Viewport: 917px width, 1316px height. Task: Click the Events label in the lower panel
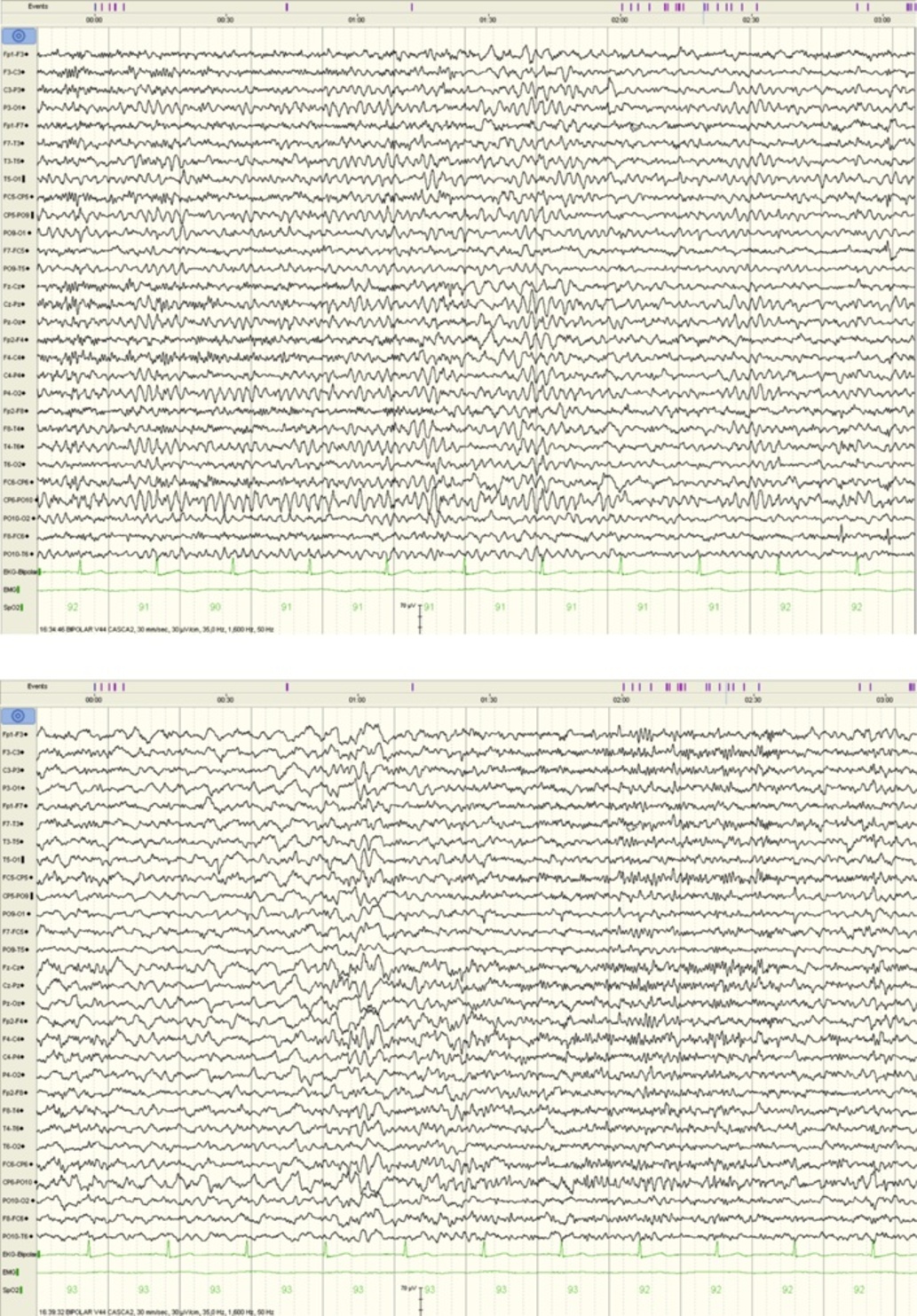37,686
